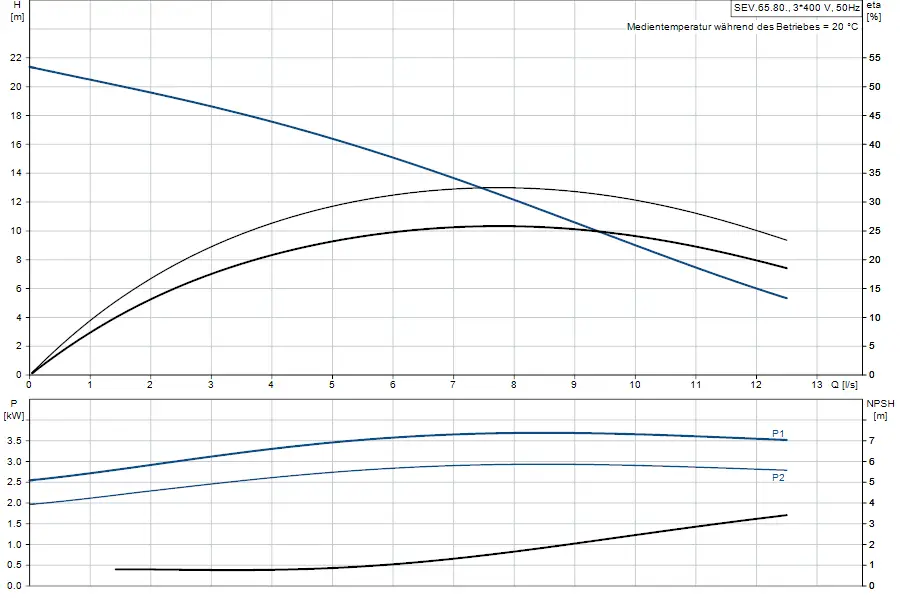
Task: Click the NPSH [m] axis title
Action: [880, 410]
